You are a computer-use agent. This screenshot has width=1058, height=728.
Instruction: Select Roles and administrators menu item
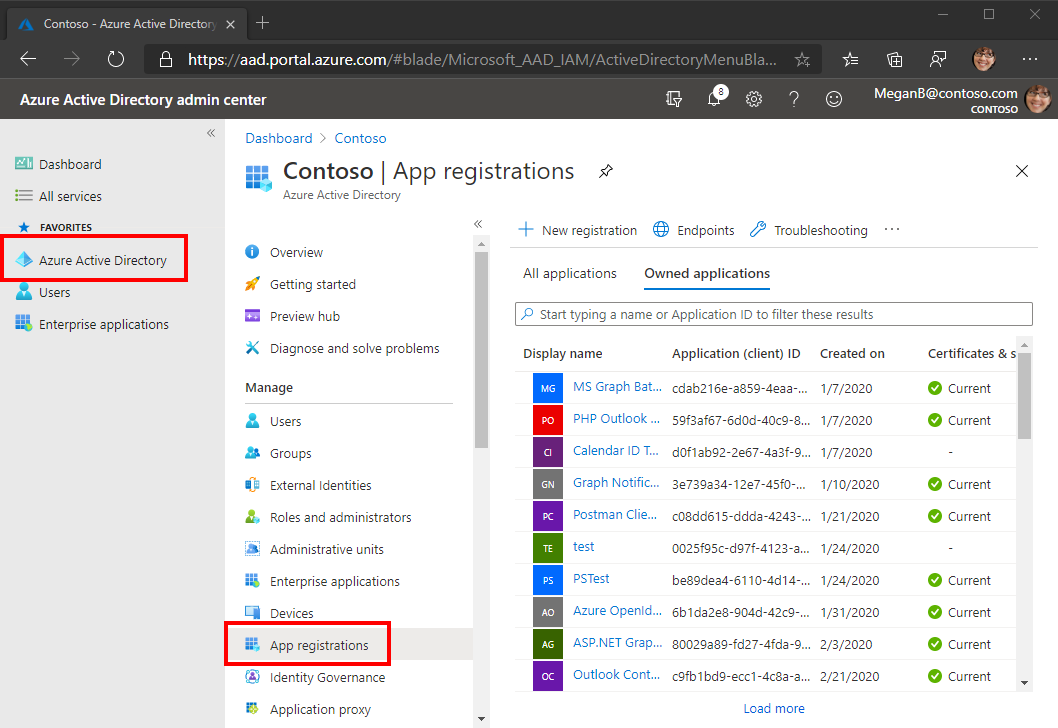coord(340,517)
